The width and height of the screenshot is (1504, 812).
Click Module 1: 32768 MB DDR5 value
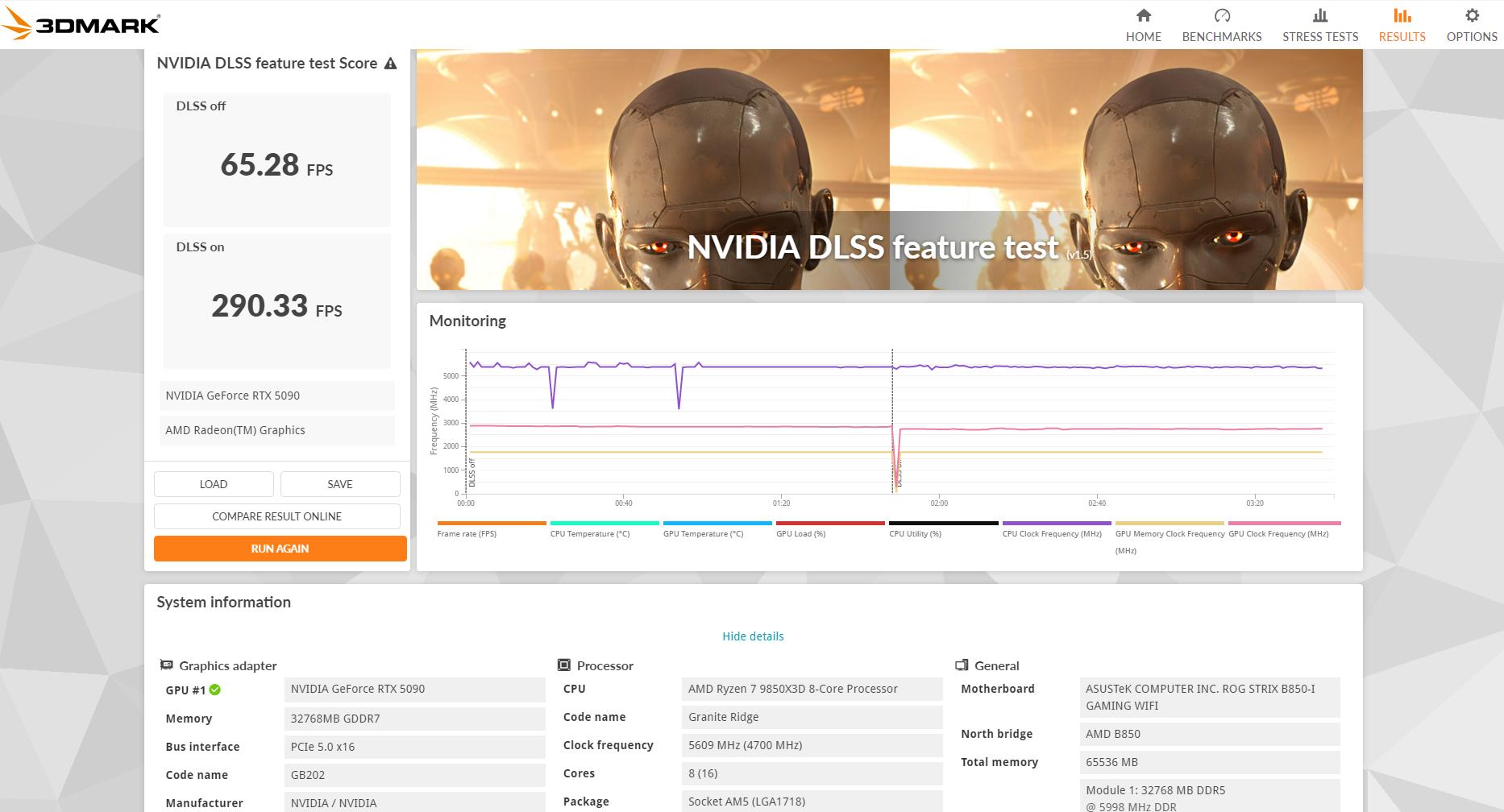pos(1210,796)
